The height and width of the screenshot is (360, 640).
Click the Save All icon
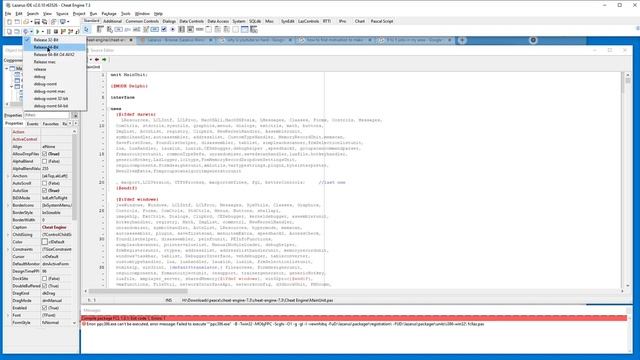(44, 22)
